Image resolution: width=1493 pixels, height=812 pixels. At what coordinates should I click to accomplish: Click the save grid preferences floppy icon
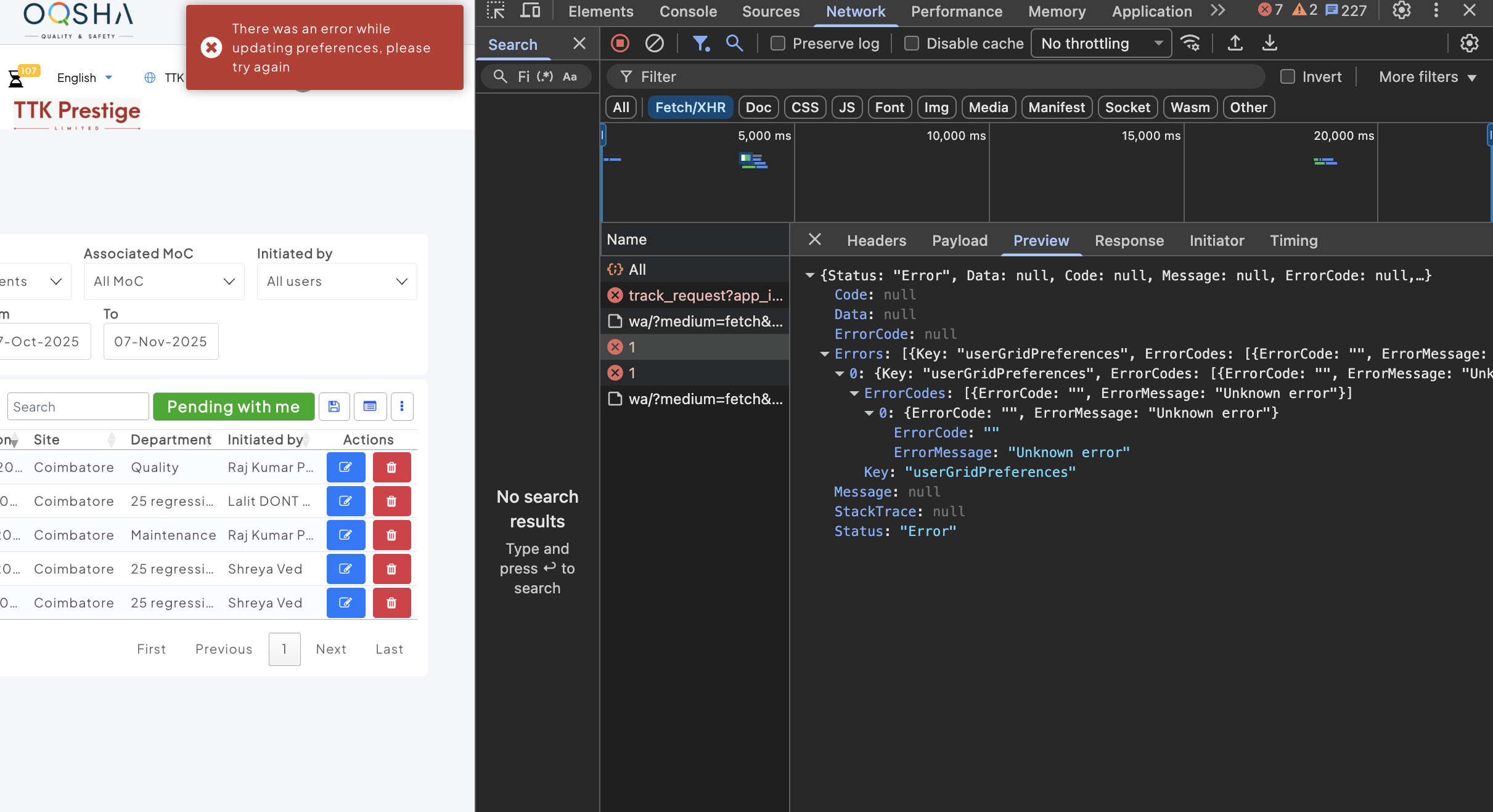coord(334,407)
